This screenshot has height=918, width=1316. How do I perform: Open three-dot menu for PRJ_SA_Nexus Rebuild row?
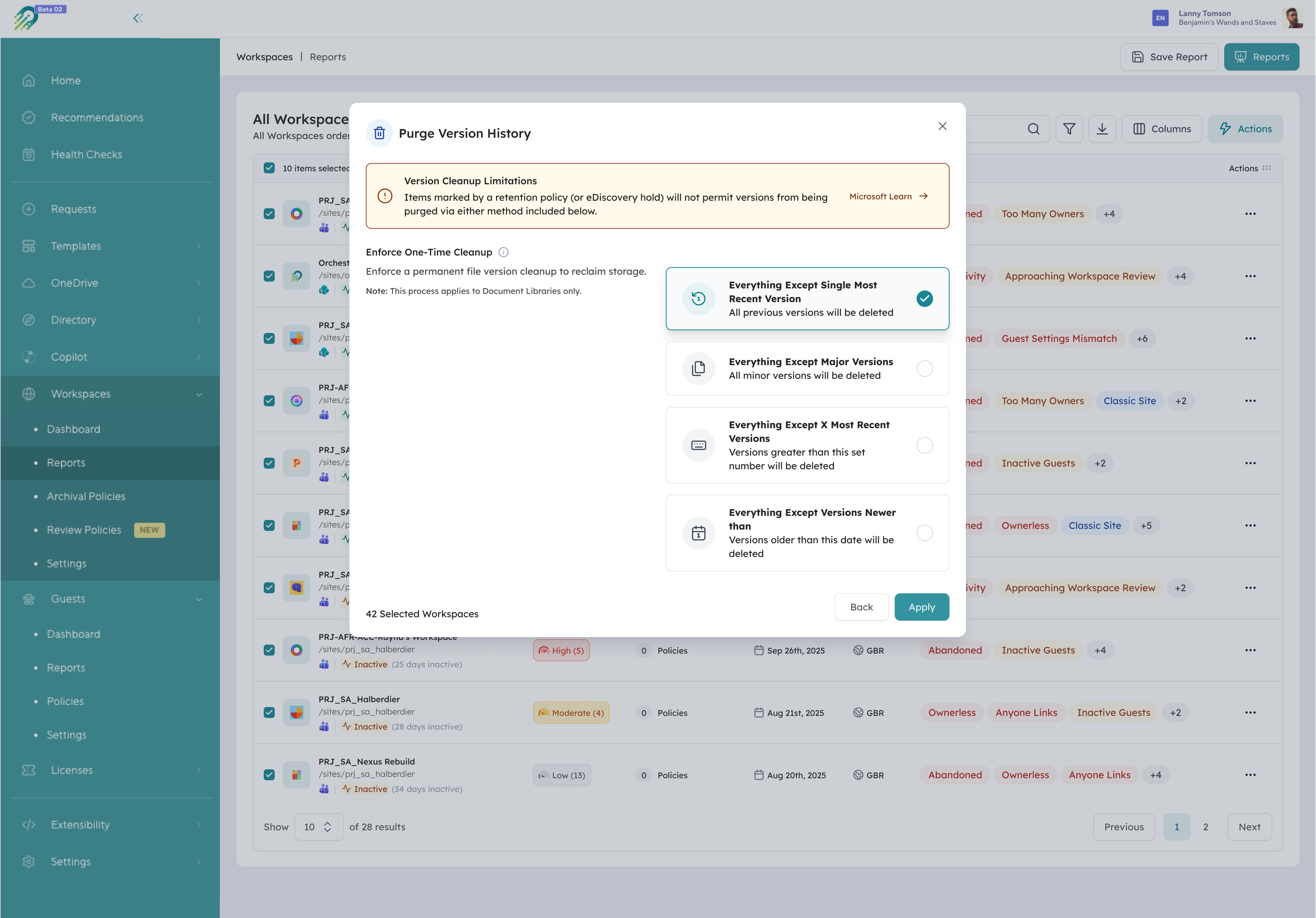(x=1250, y=775)
